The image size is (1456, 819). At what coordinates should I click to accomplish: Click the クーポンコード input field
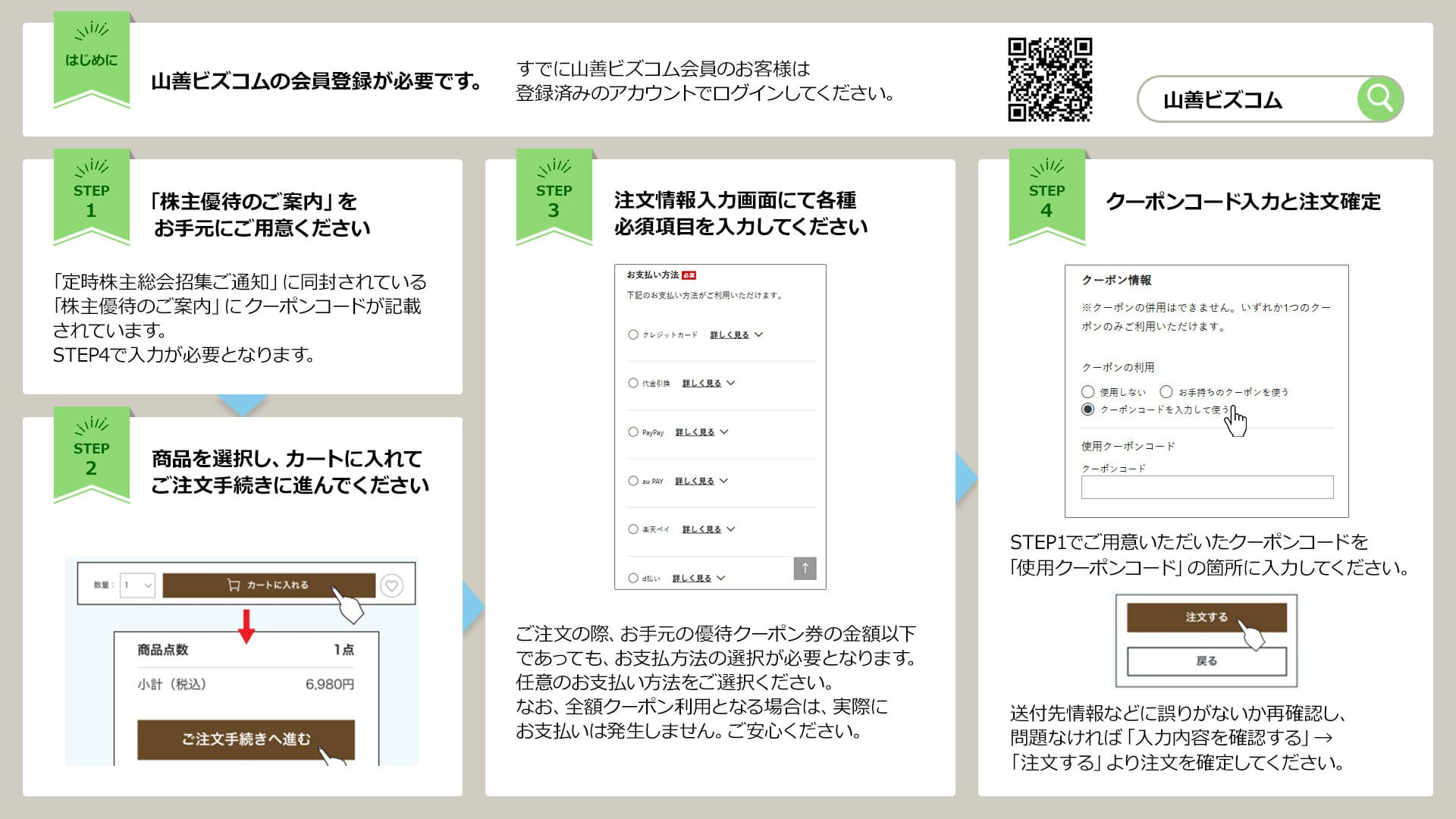[1208, 486]
